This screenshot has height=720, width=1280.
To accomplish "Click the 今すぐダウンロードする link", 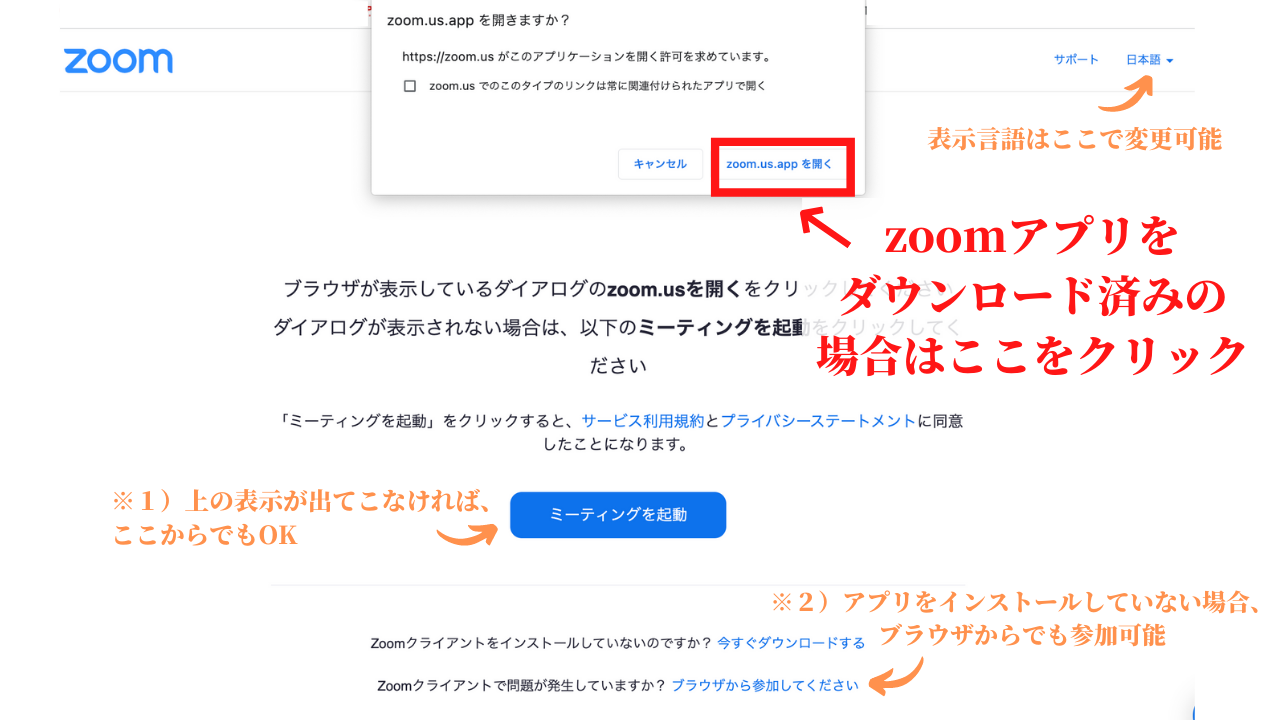I will coord(791,643).
